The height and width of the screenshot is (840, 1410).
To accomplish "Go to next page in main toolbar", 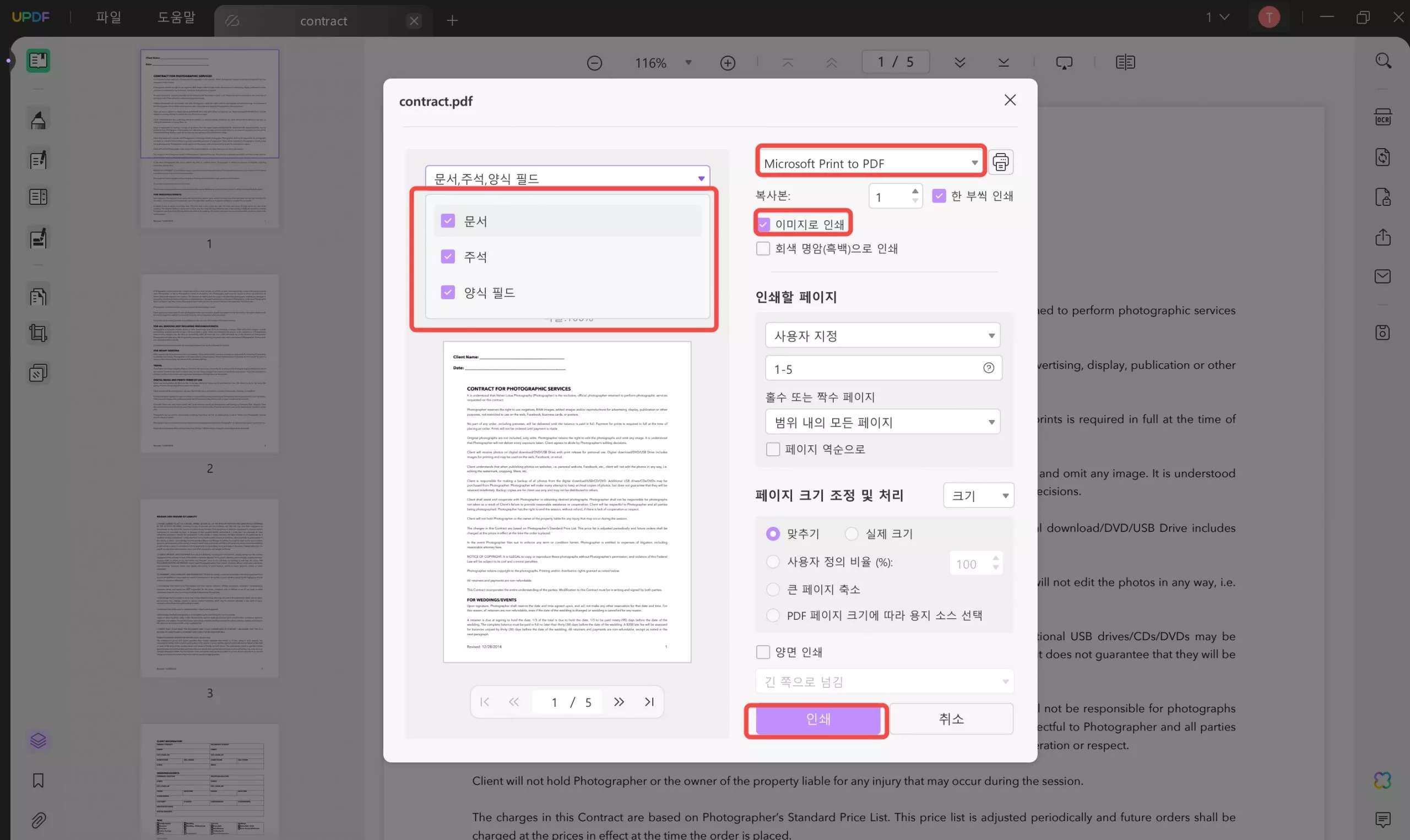I will (x=960, y=62).
